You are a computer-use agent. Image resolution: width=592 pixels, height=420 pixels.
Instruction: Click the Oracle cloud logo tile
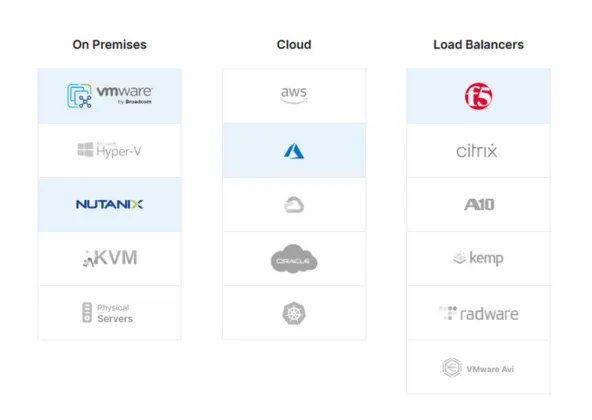tap(294, 258)
